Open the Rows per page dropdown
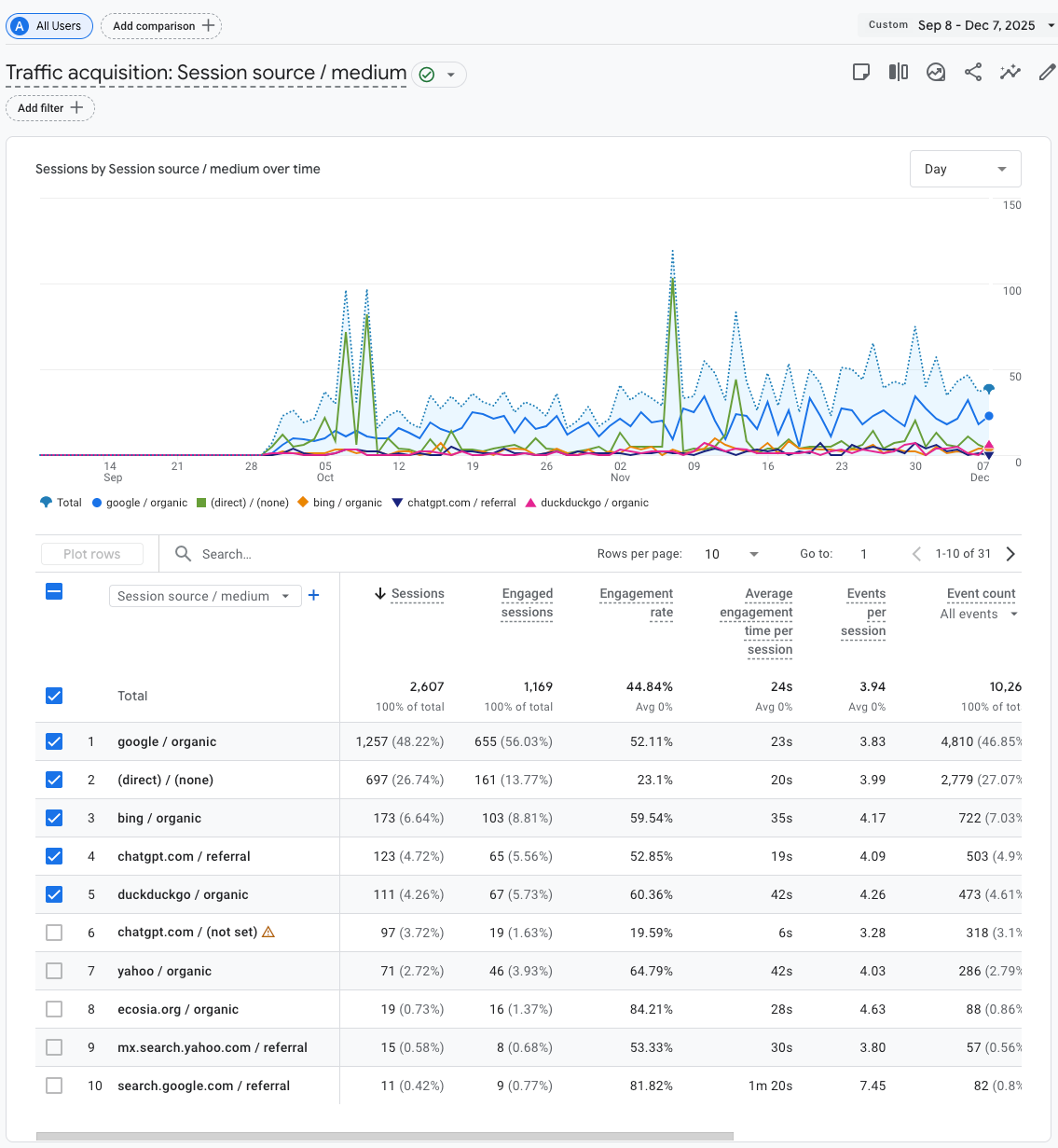 (731, 553)
